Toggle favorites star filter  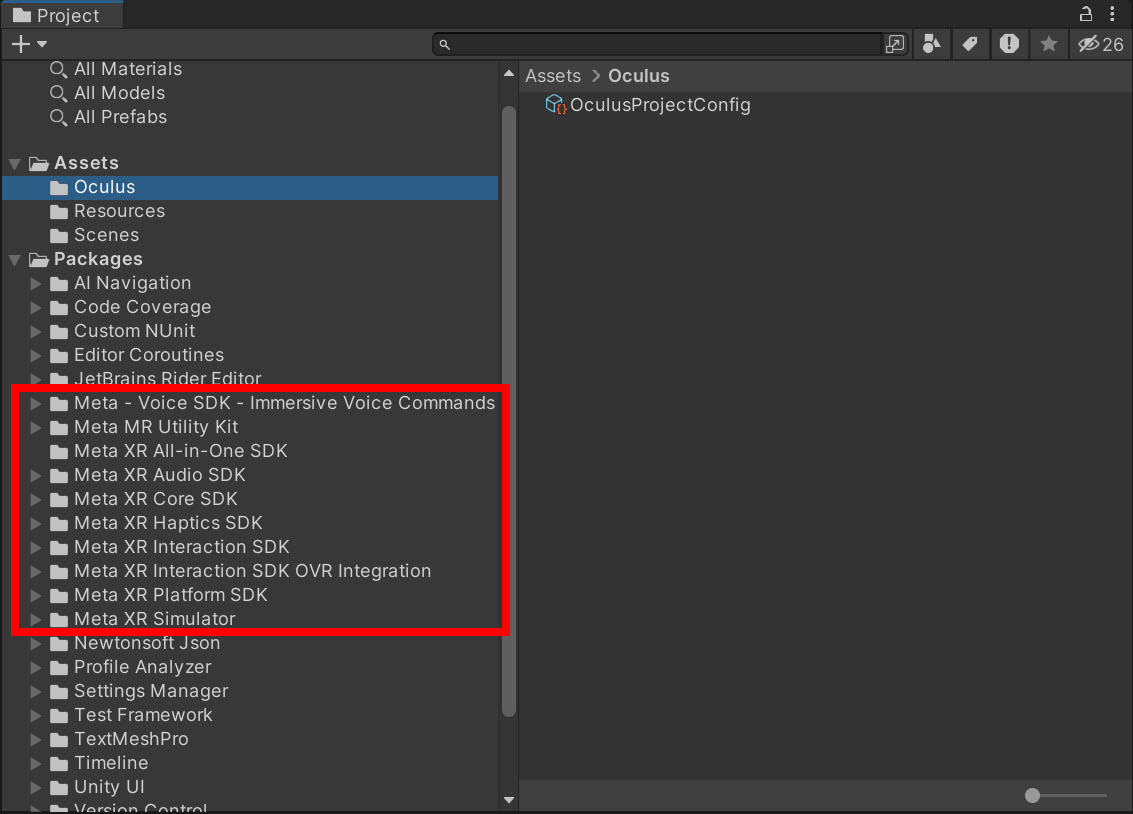click(1048, 44)
